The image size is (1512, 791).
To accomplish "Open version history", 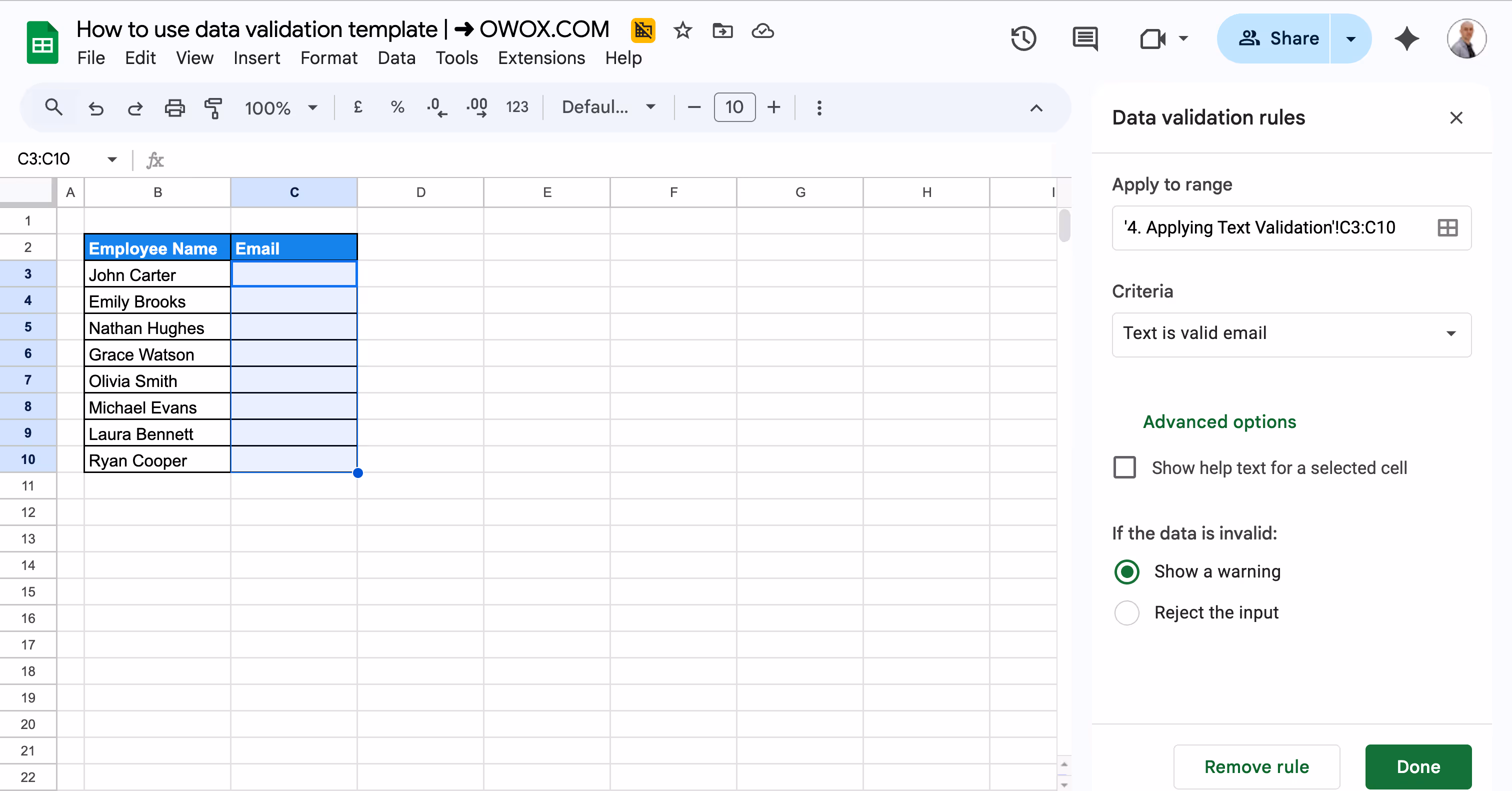I will (1023, 38).
